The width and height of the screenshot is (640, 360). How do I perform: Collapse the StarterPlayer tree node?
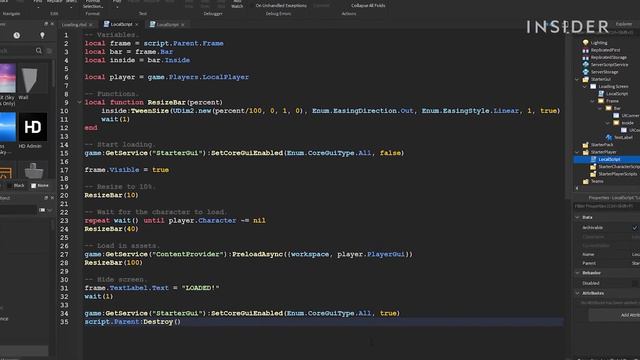point(577,152)
